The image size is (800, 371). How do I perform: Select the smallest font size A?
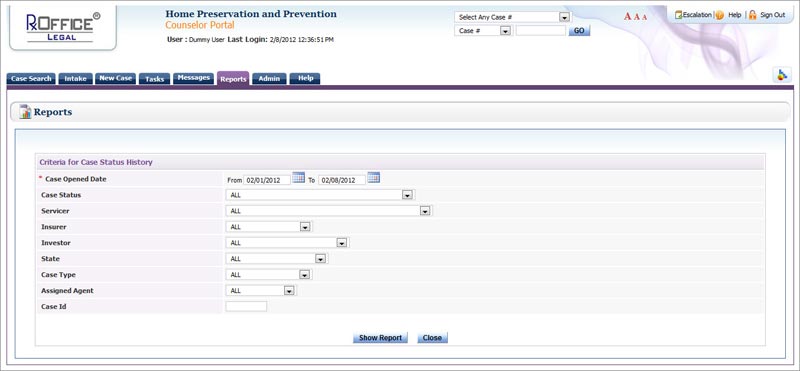pyautogui.click(x=644, y=17)
